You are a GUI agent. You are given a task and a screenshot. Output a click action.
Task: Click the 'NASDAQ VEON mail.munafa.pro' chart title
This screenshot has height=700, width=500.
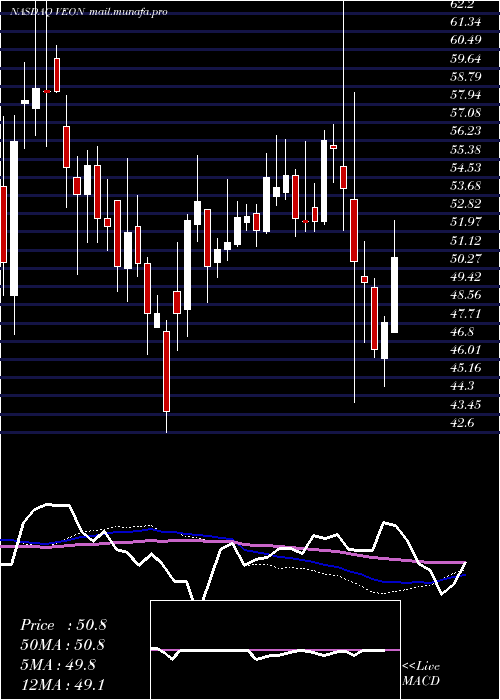pos(89,12)
